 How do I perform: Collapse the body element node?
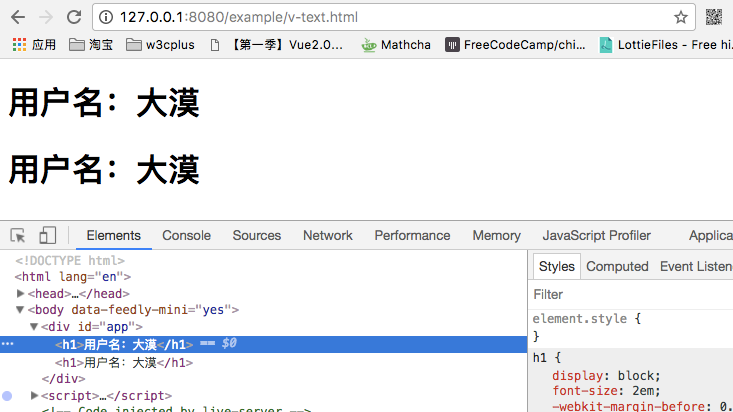(20, 310)
